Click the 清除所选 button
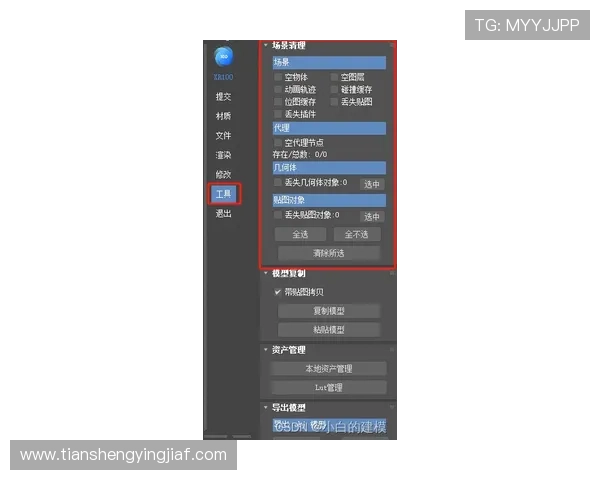Screen dimensions: 600x480 [329, 253]
